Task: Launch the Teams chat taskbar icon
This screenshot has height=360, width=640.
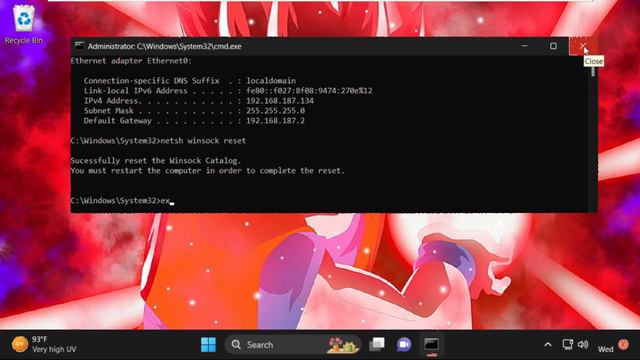Action: coord(404,344)
